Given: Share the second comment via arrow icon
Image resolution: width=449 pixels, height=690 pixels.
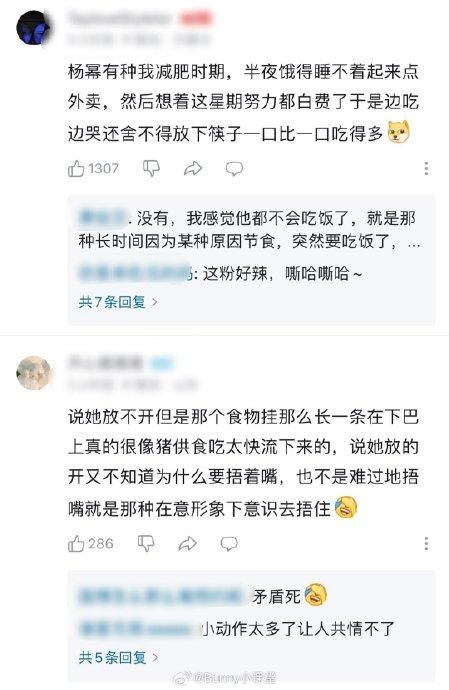Looking at the screenshot, I should click(188, 544).
